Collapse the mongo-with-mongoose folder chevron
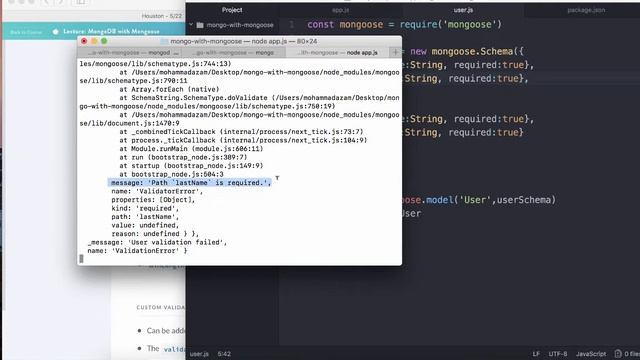Screen dimensions: 640x360 (x=191, y=25)
